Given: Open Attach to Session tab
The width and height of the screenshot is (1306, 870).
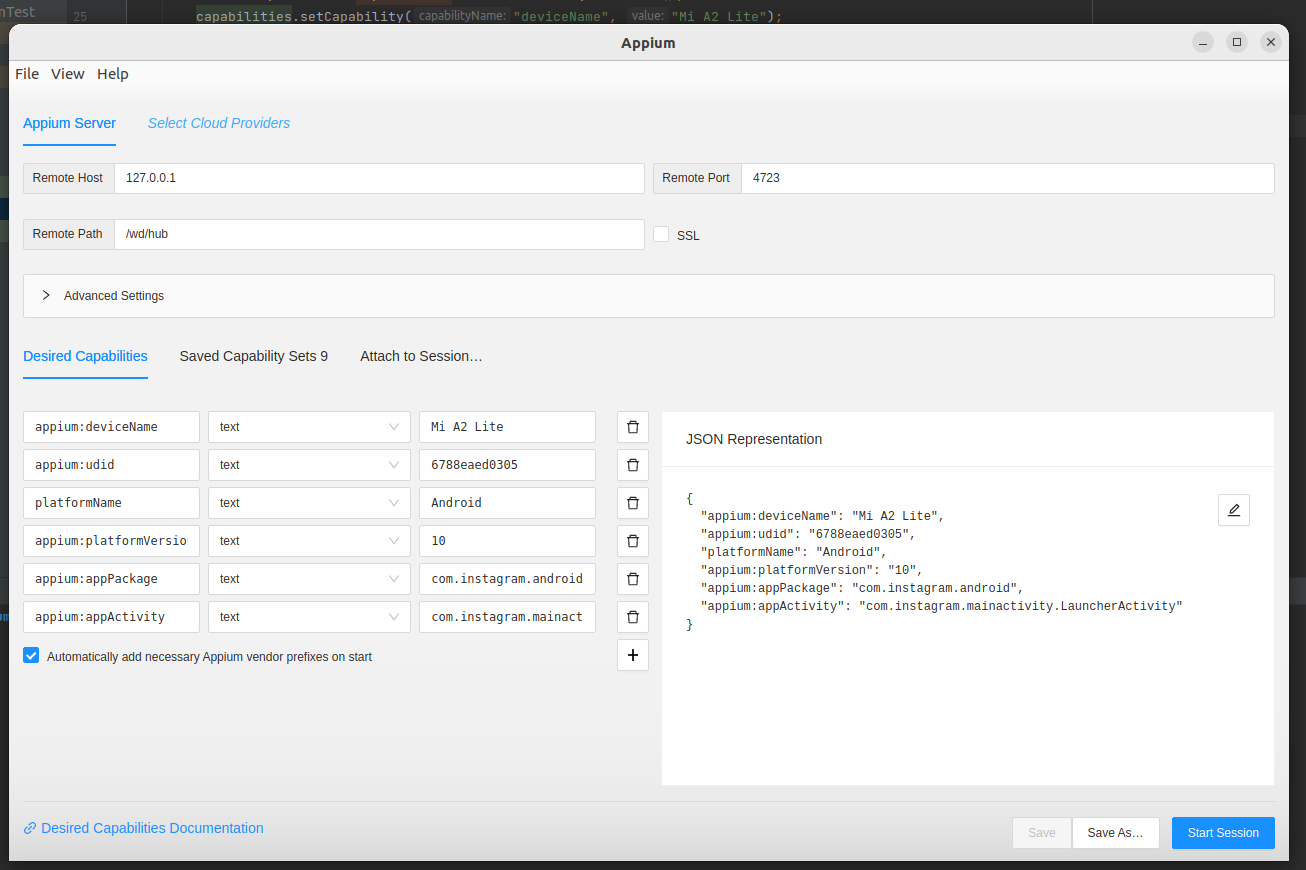Looking at the screenshot, I should click(x=422, y=356).
